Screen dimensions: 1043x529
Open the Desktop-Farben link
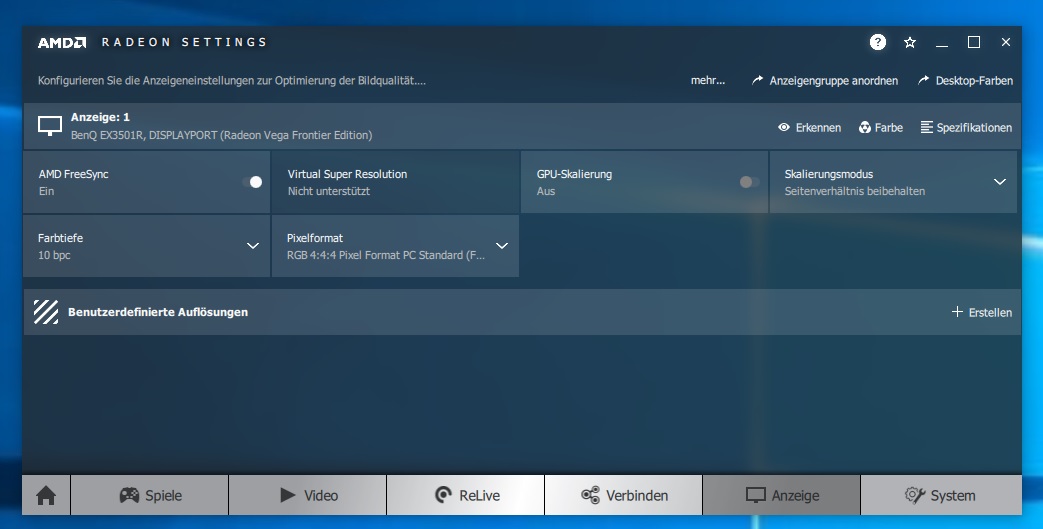pos(974,81)
